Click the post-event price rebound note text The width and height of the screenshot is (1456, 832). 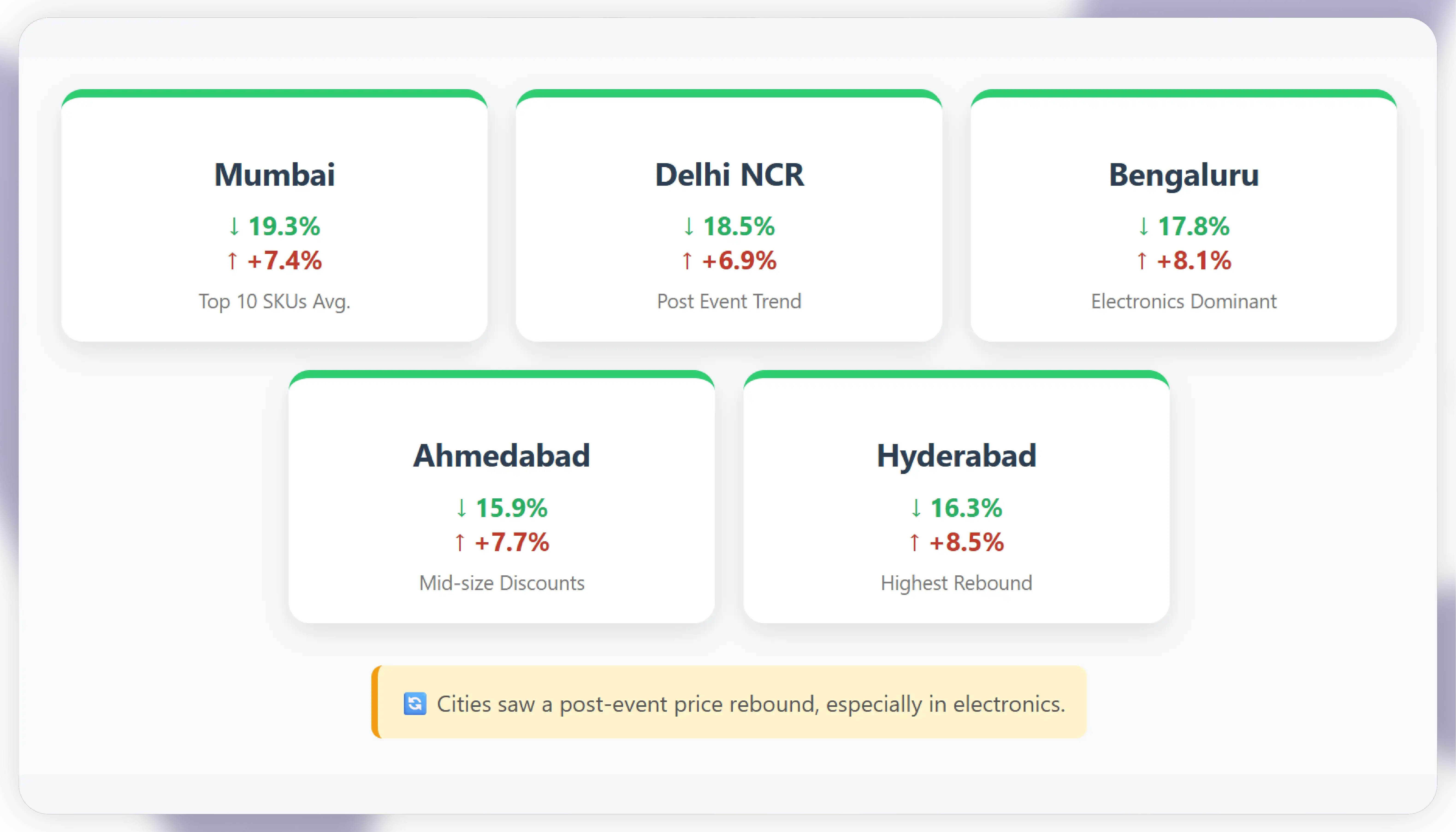751,703
